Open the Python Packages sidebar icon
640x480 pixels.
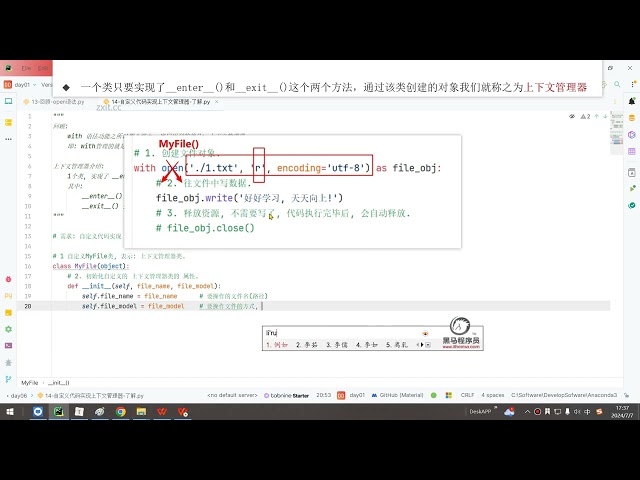point(8,296)
